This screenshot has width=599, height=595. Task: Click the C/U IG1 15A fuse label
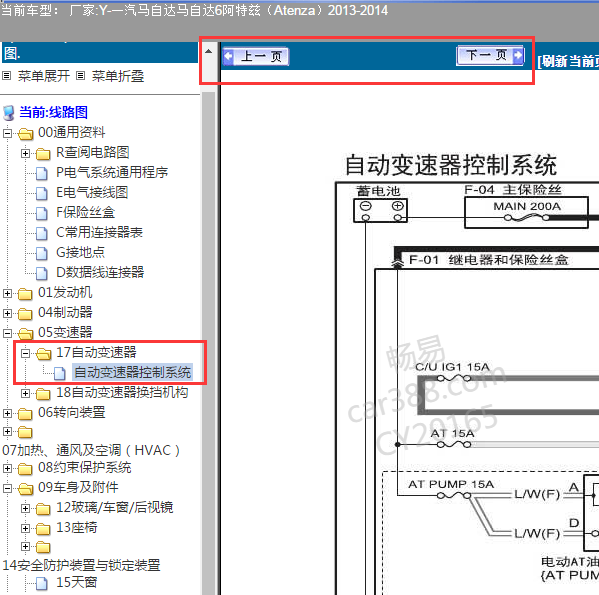(452, 367)
